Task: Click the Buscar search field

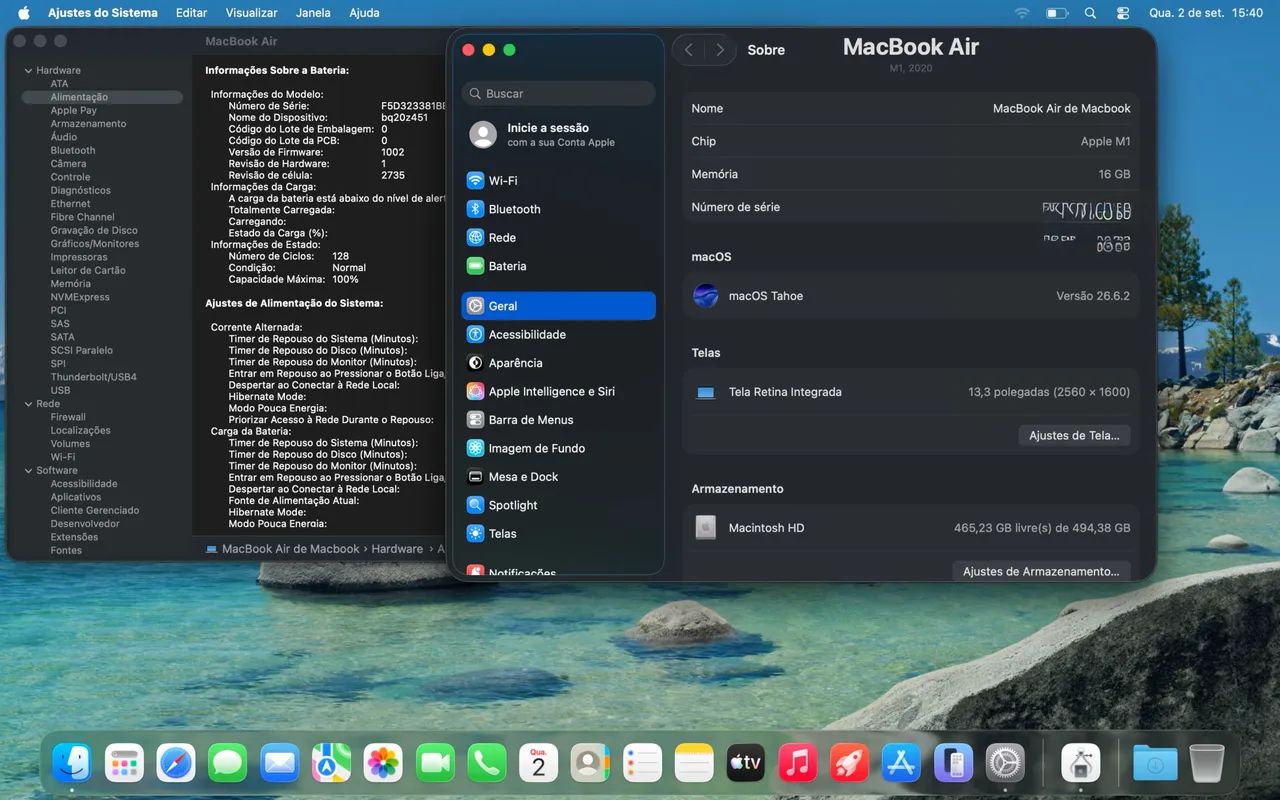Action: click(558, 94)
